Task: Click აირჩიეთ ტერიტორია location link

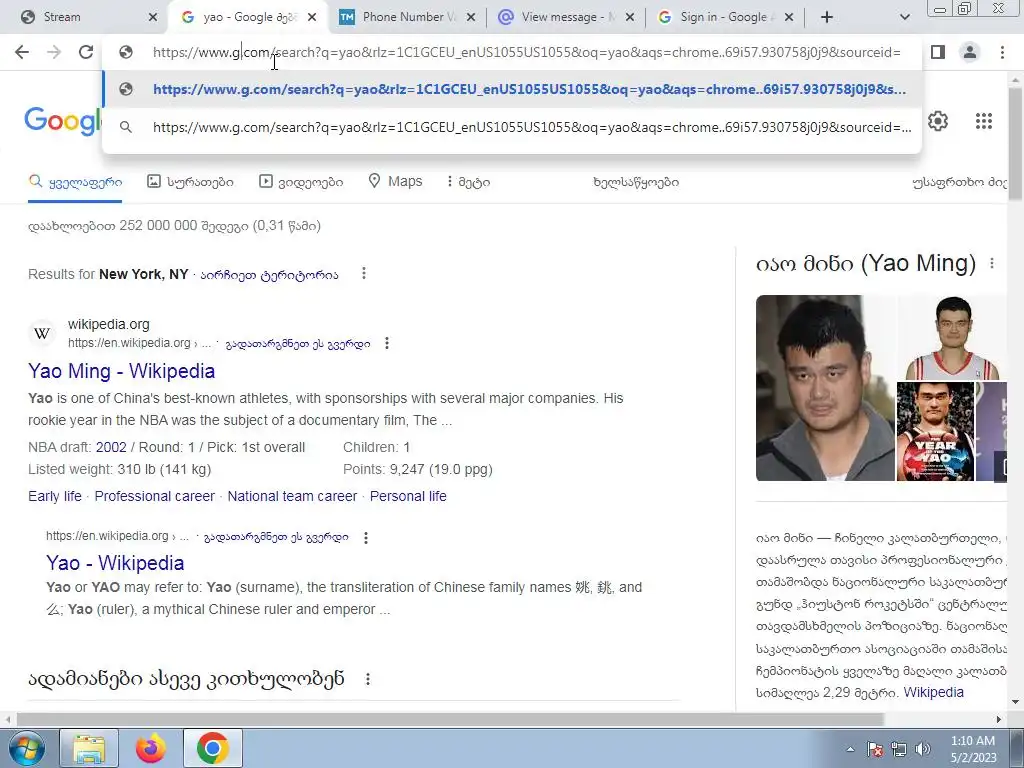Action: (x=269, y=274)
